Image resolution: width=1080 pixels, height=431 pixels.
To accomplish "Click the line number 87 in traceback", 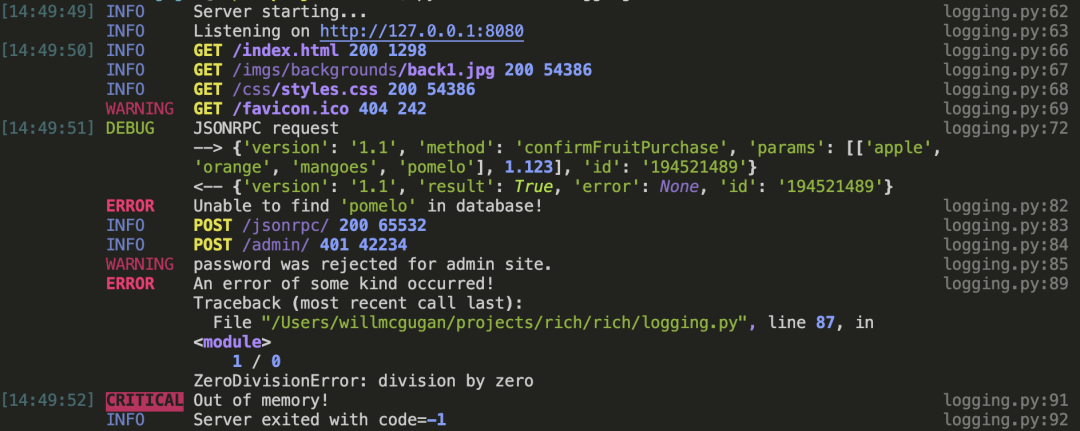I will click(x=825, y=322).
